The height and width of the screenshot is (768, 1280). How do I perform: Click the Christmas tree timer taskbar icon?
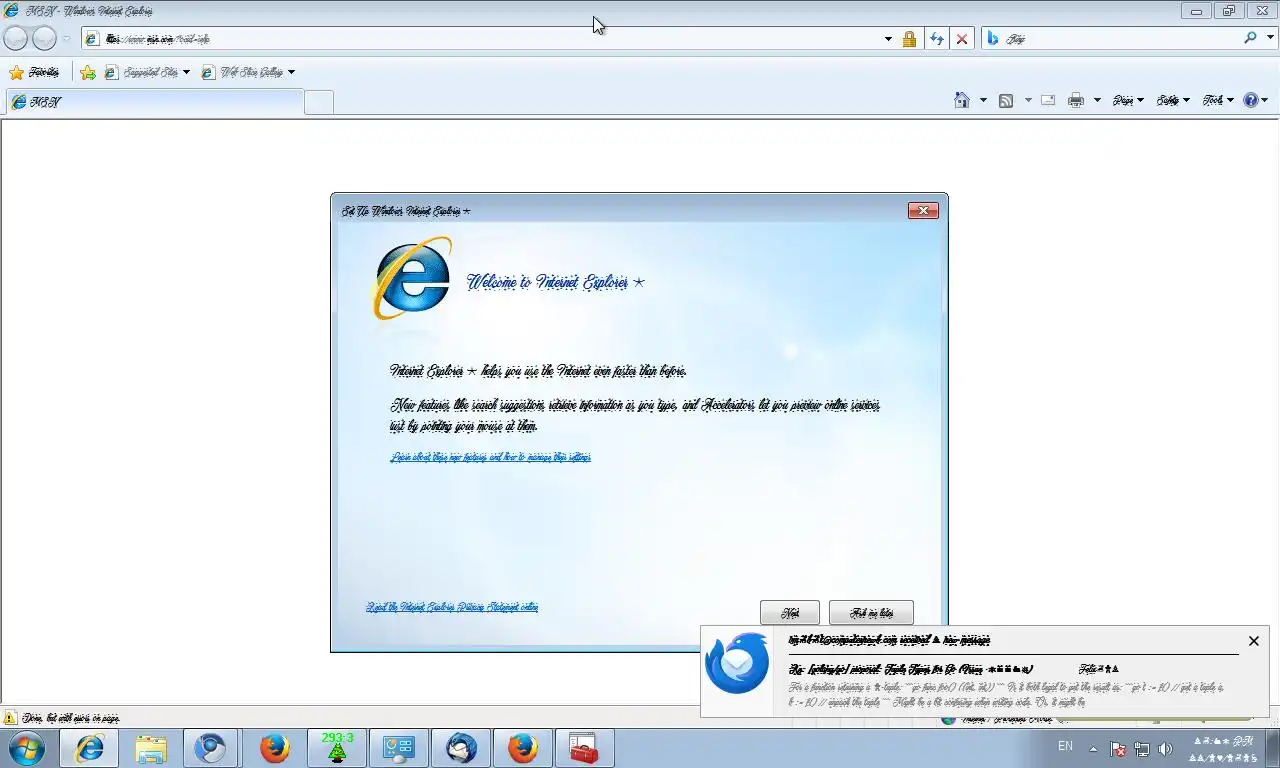coord(337,748)
